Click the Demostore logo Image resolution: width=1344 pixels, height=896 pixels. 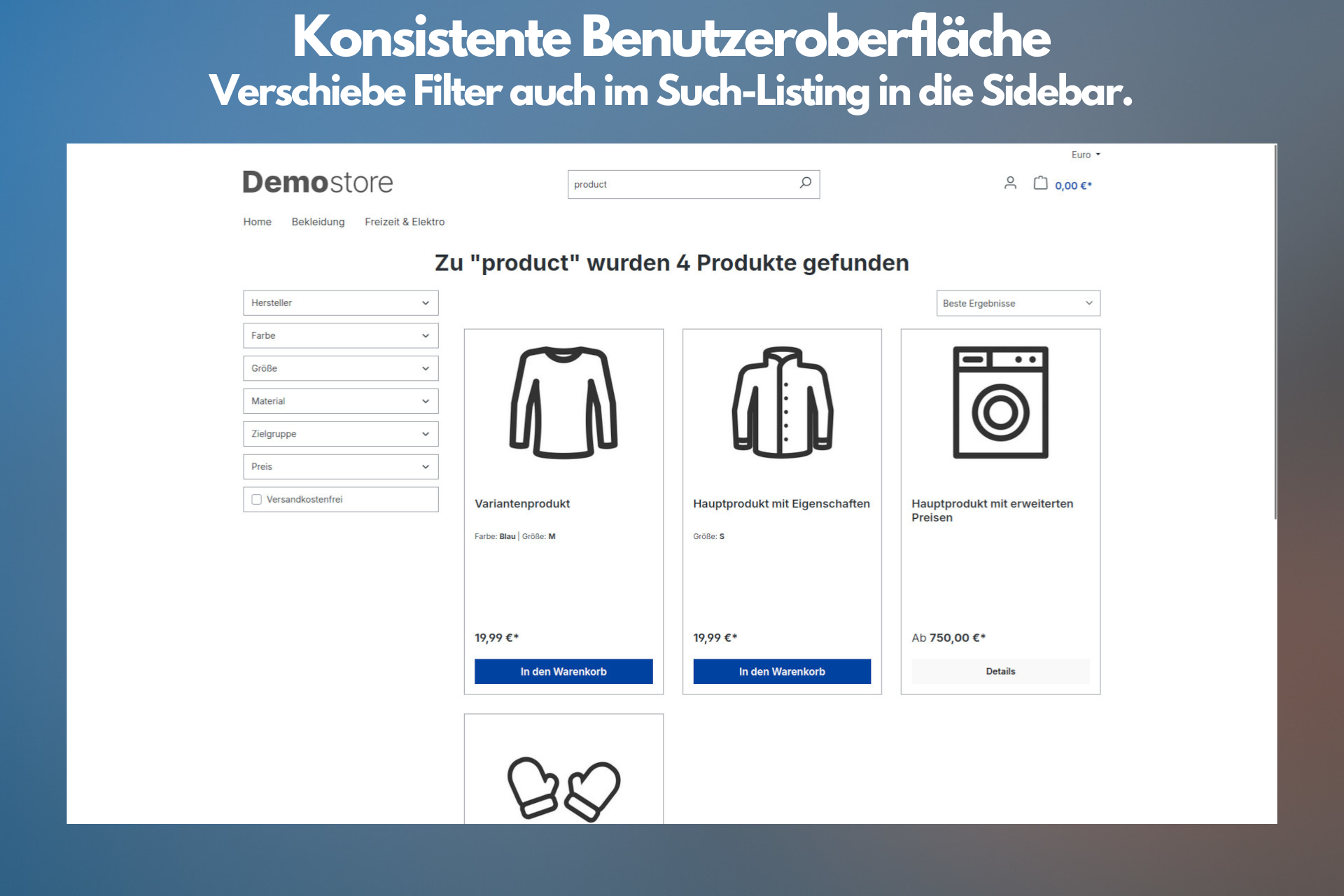pyautogui.click(x=318, y=182)
